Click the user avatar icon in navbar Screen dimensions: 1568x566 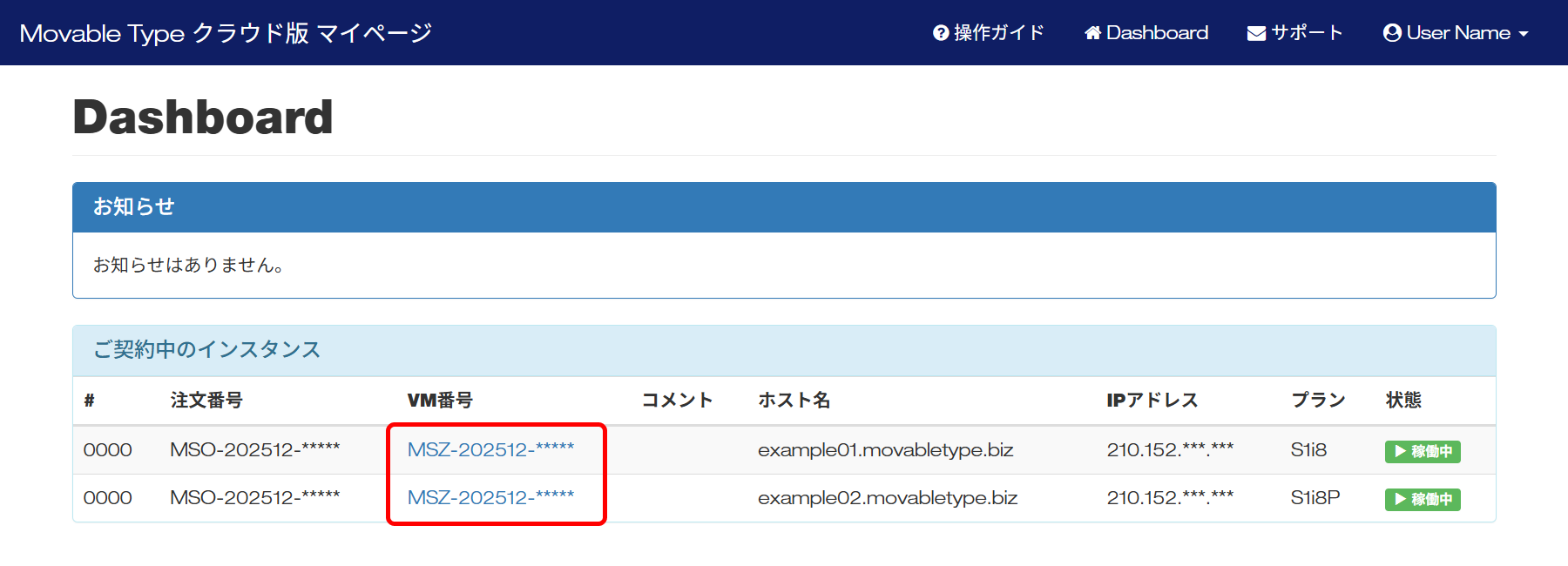1392,33
